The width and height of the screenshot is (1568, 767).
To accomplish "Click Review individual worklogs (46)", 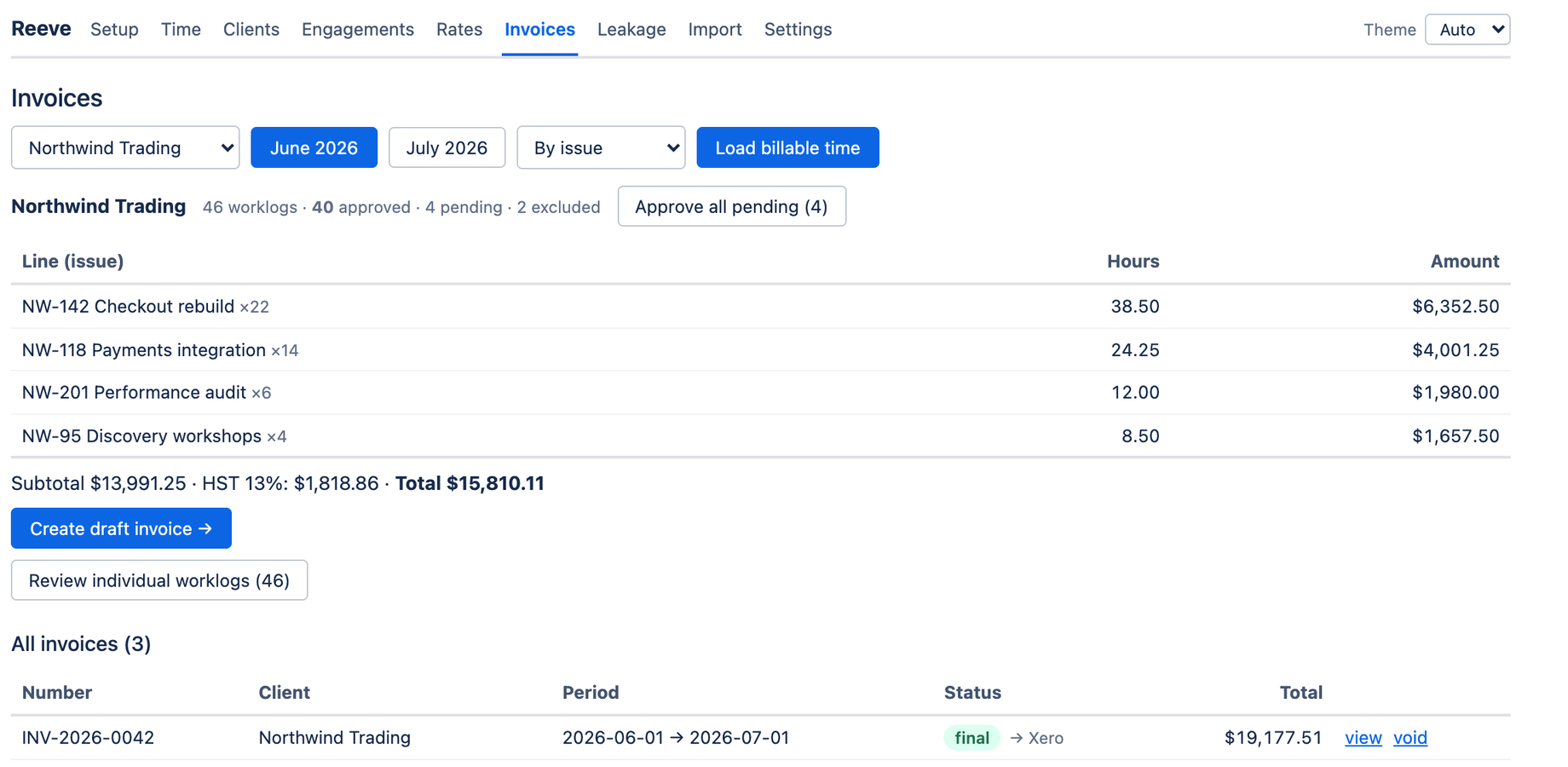I will point(159,580).
